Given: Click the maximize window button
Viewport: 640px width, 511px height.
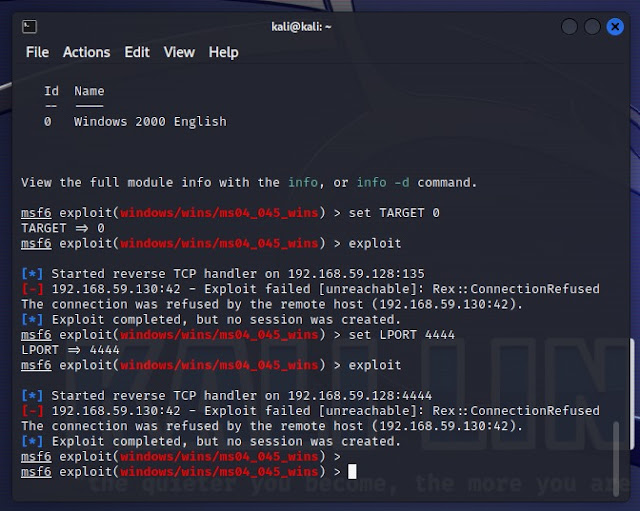Looking at the screenshot, I should (592, 27).
